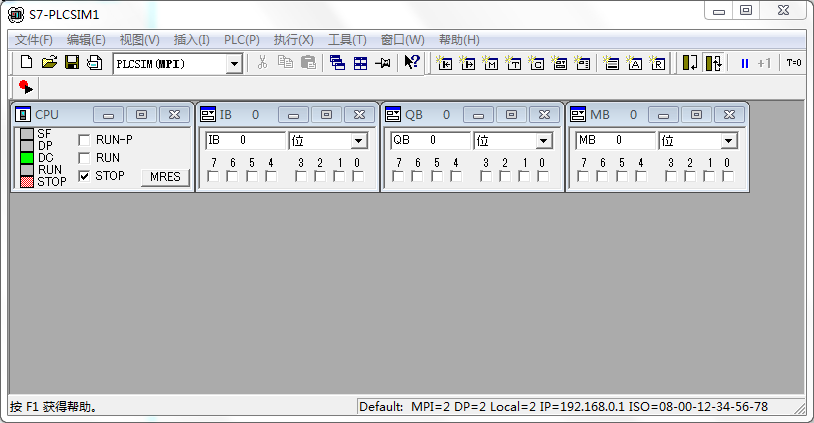
Task: Save the PLC with floppy disk icon
Action: (x=72, y=63)
